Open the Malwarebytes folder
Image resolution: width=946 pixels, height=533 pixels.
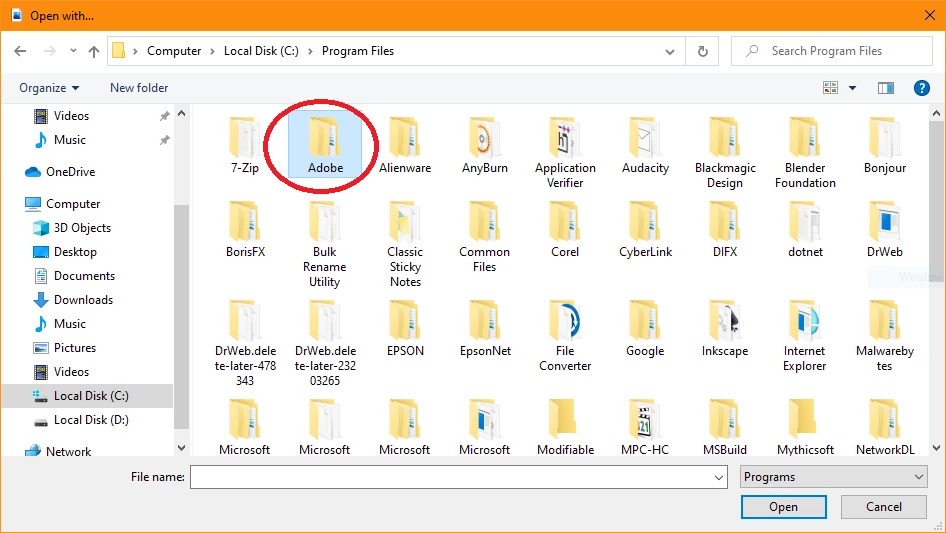click(x=884, y=336)
